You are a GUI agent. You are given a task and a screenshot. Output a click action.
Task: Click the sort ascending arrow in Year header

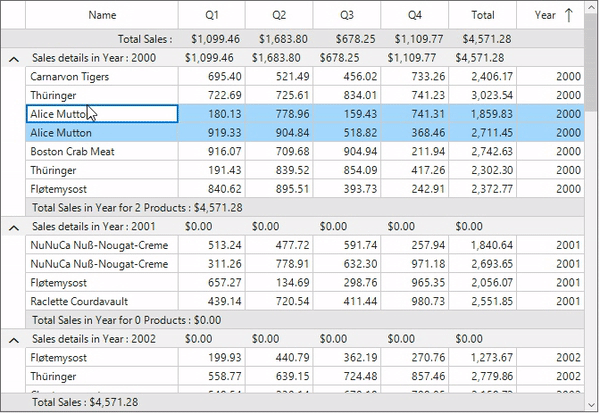click(569, 15)
